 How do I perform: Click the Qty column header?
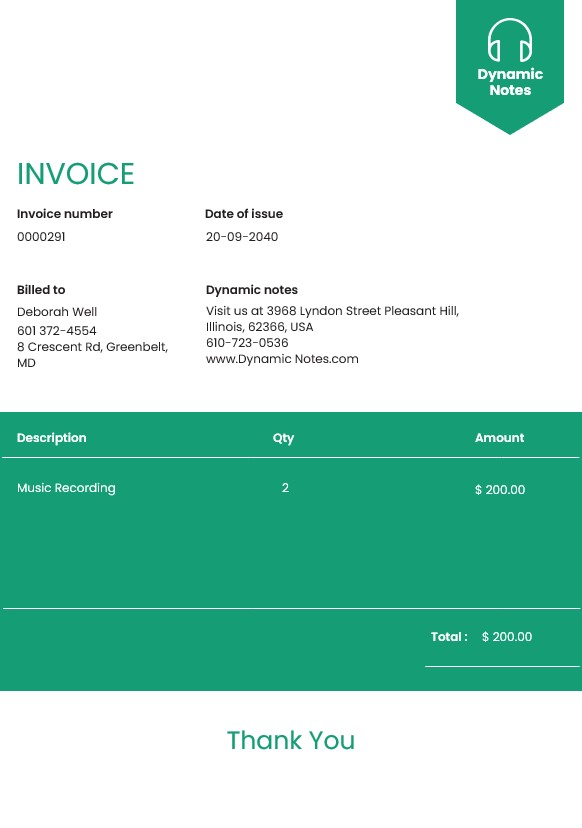coord(283,438)
